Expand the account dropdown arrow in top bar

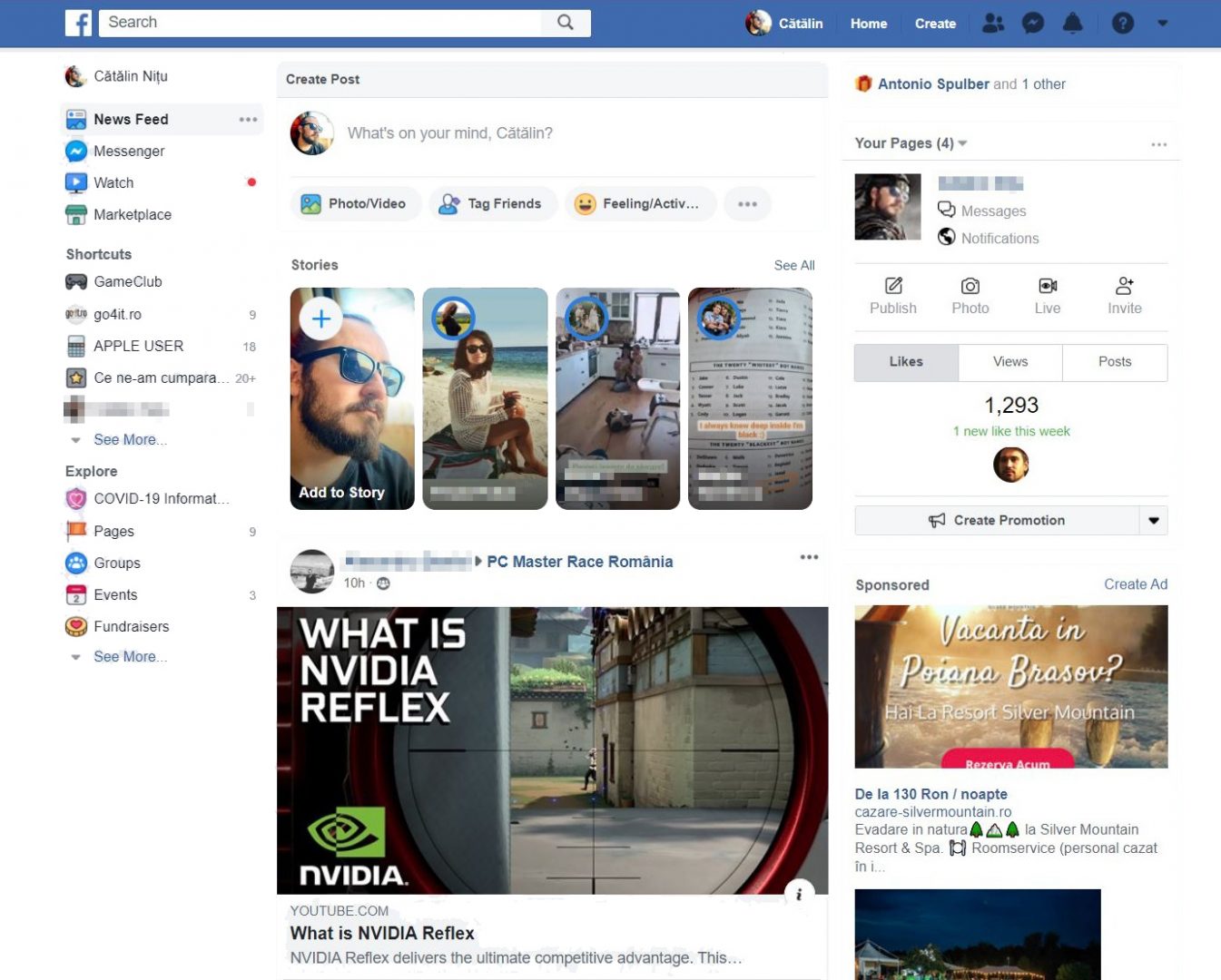[1162, 24]
